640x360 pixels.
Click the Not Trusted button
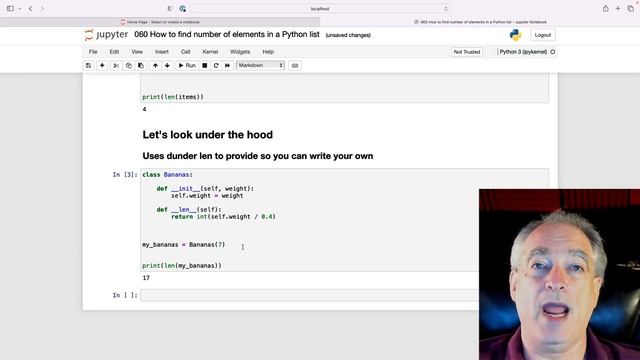pyautogui.click(x=467, y=52)
